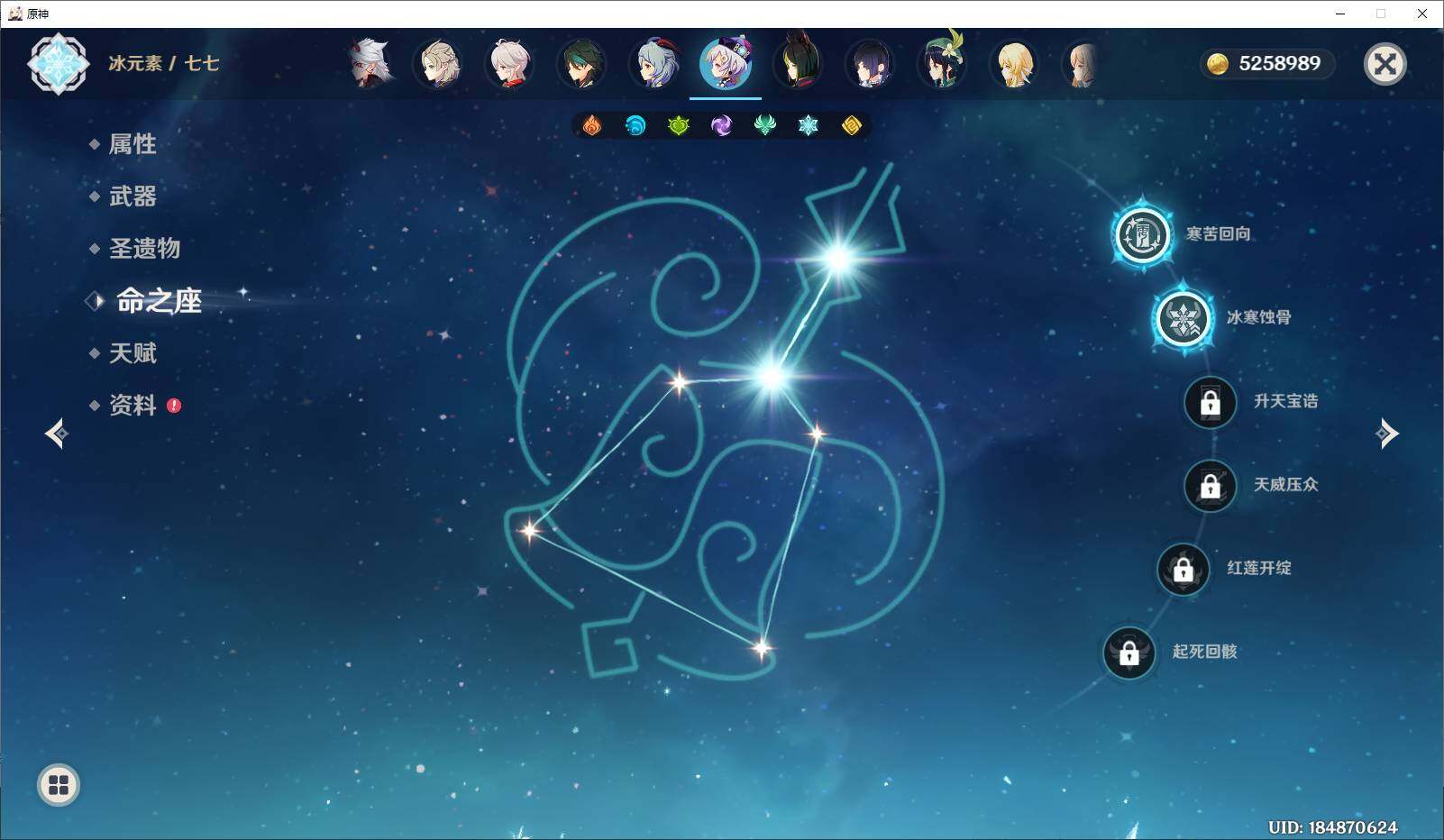Filter characters by Hydro element icon
The height and width of the screenshot is (840, 1444).
(x=635, y=125)
